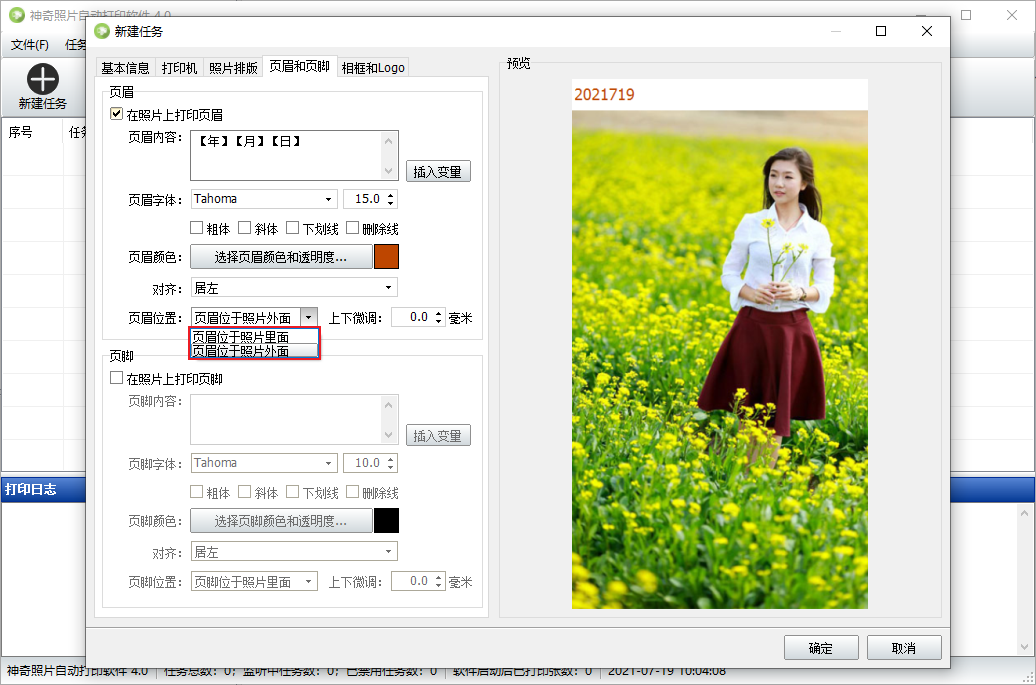The image size is (1036, 685).
Task: Toggle header 删除线 checkbox
Action: tap(353, 228)
